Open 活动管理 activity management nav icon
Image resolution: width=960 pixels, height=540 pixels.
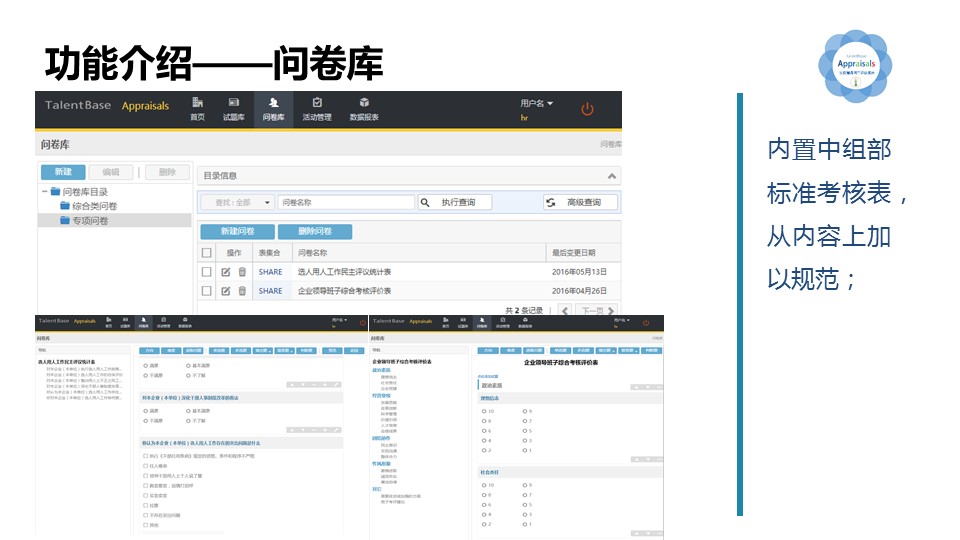click(317, 103)
